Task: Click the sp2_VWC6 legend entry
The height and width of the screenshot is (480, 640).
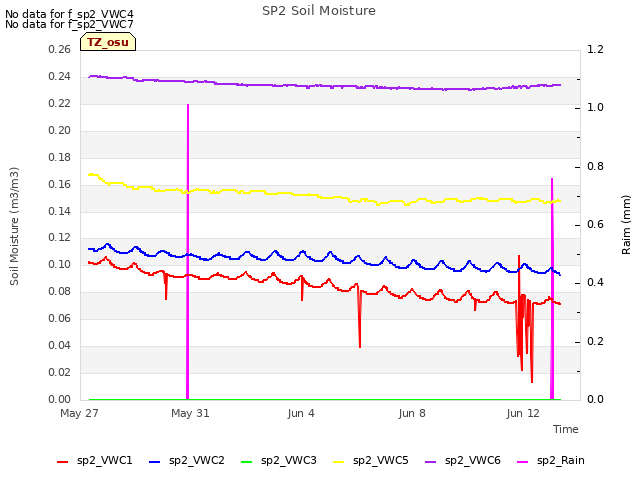Action: point(463,461)
